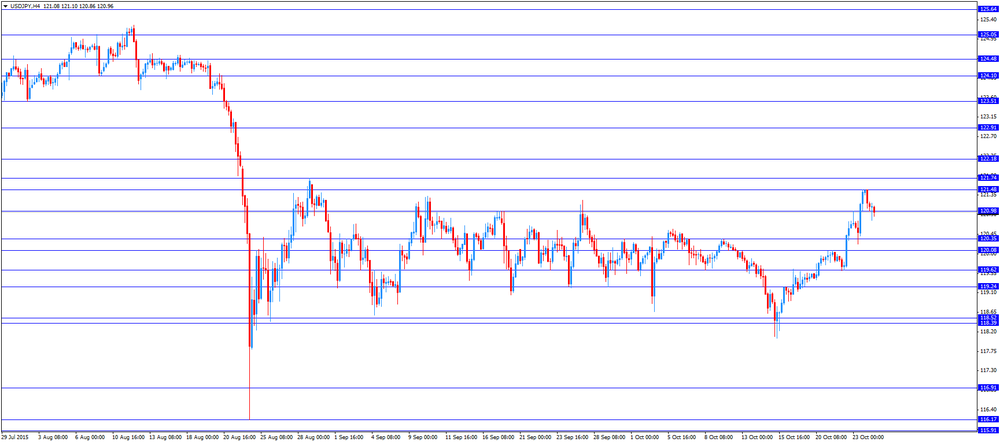The height and width of the screenshot is (442, 1000).
Task: Click the 8 Oct 08:00 time label
Action: [721, 438]
